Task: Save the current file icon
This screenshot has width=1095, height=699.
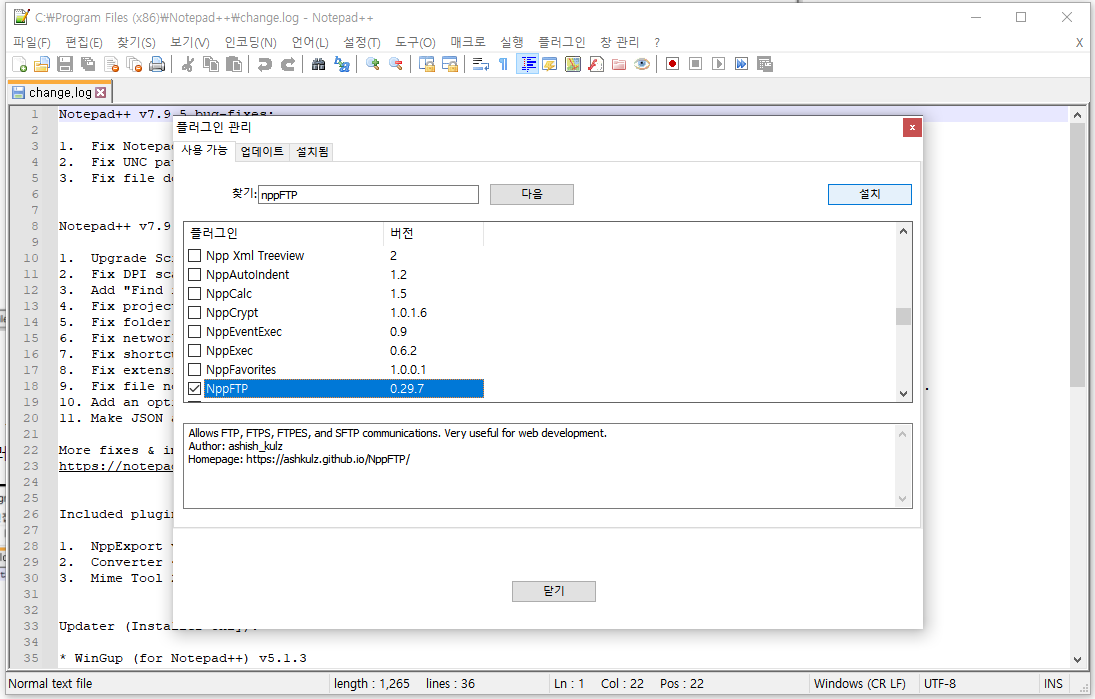Action: (x=65, y=64)
